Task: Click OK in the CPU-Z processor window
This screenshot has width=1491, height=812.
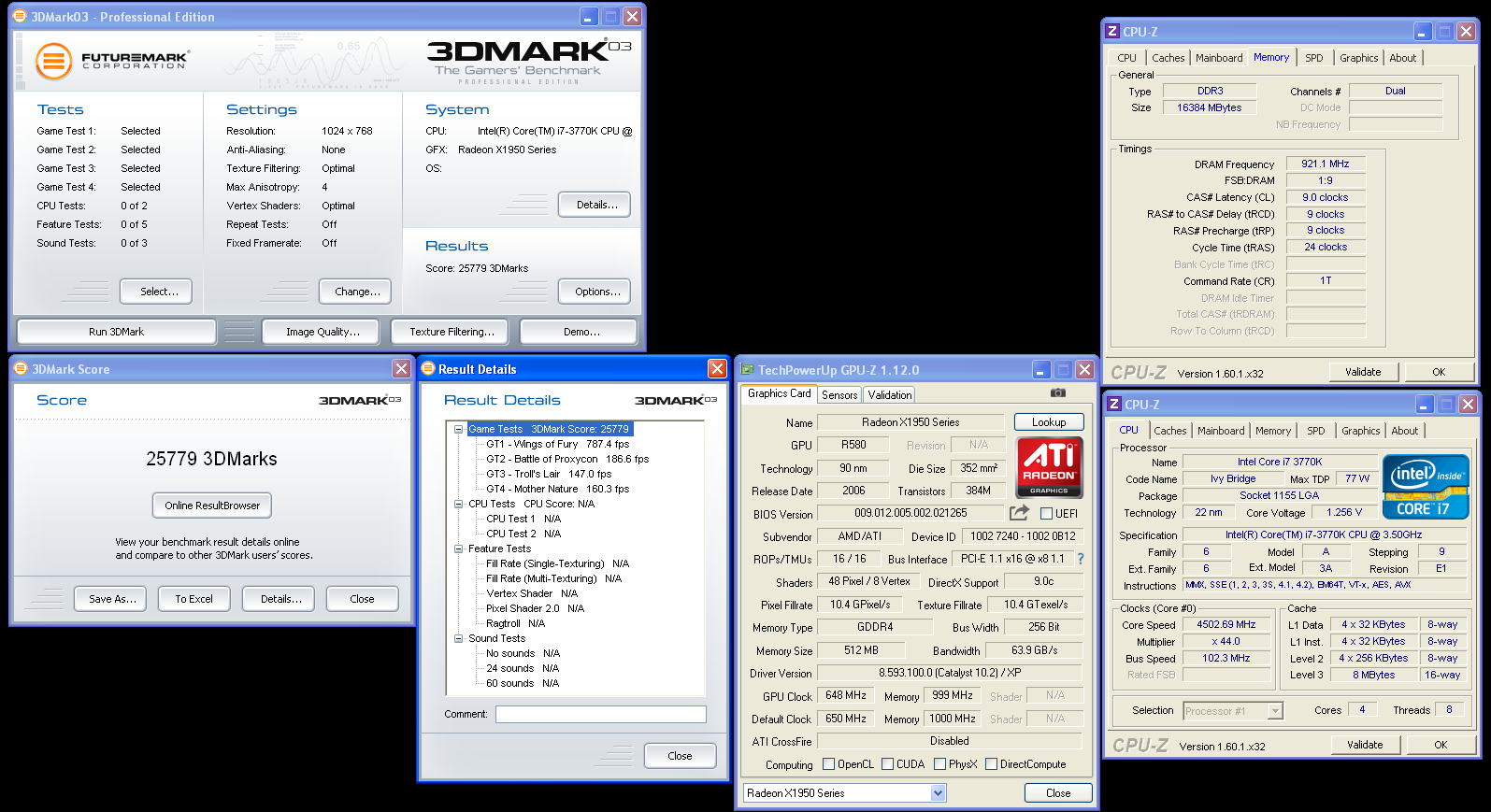Action: (x=1441, y=745)
